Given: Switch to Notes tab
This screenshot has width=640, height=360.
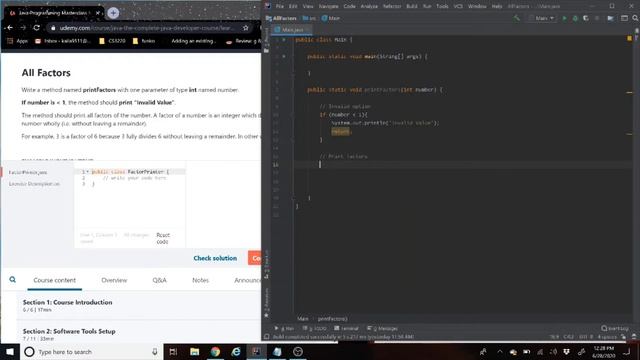Looking at the screenshot, I should [x=200, y=280].
